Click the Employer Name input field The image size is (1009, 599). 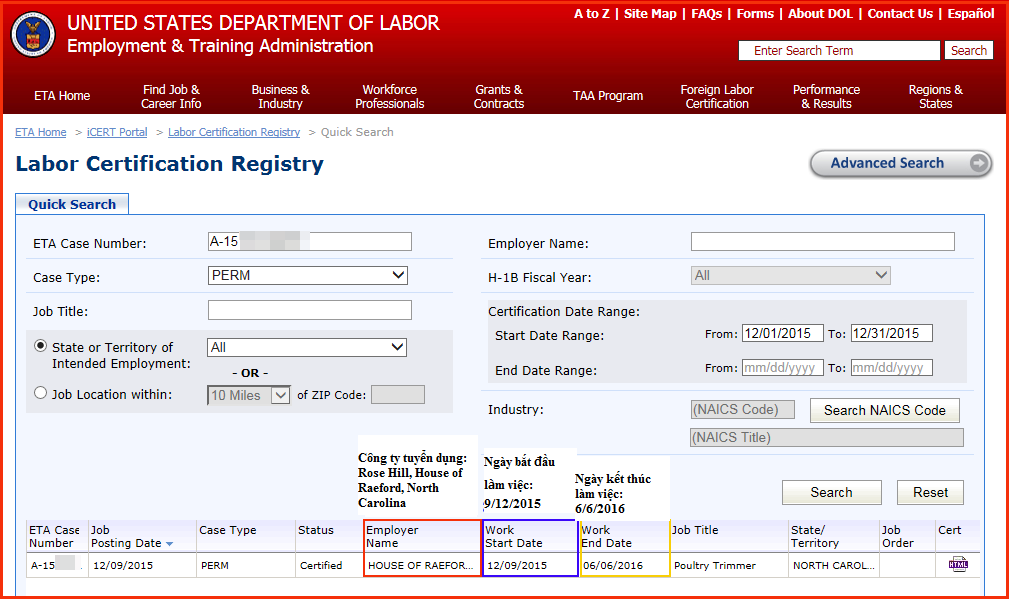tap(822, 242)
